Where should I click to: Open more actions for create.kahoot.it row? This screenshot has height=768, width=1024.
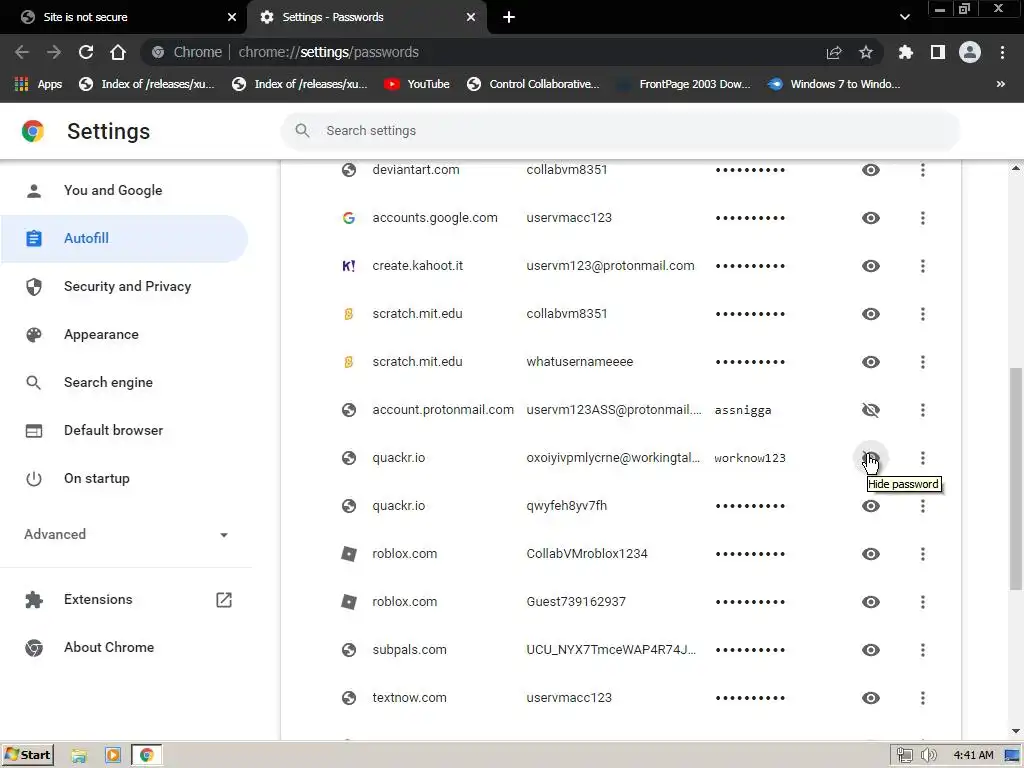pyautogui.click(x=923, y=266)
